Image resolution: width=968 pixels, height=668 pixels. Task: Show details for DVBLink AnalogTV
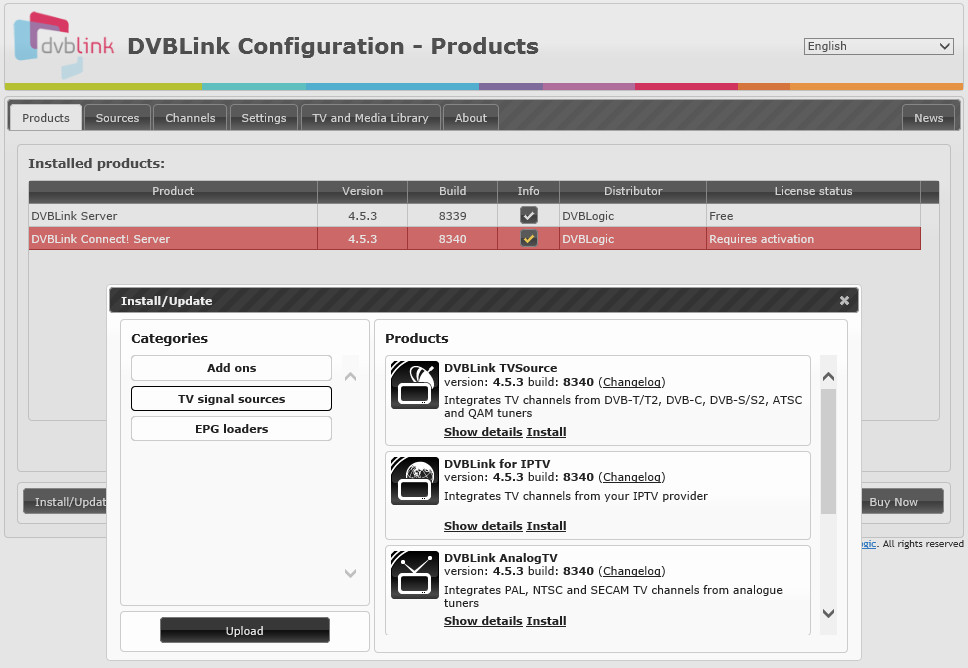(483, 621)
